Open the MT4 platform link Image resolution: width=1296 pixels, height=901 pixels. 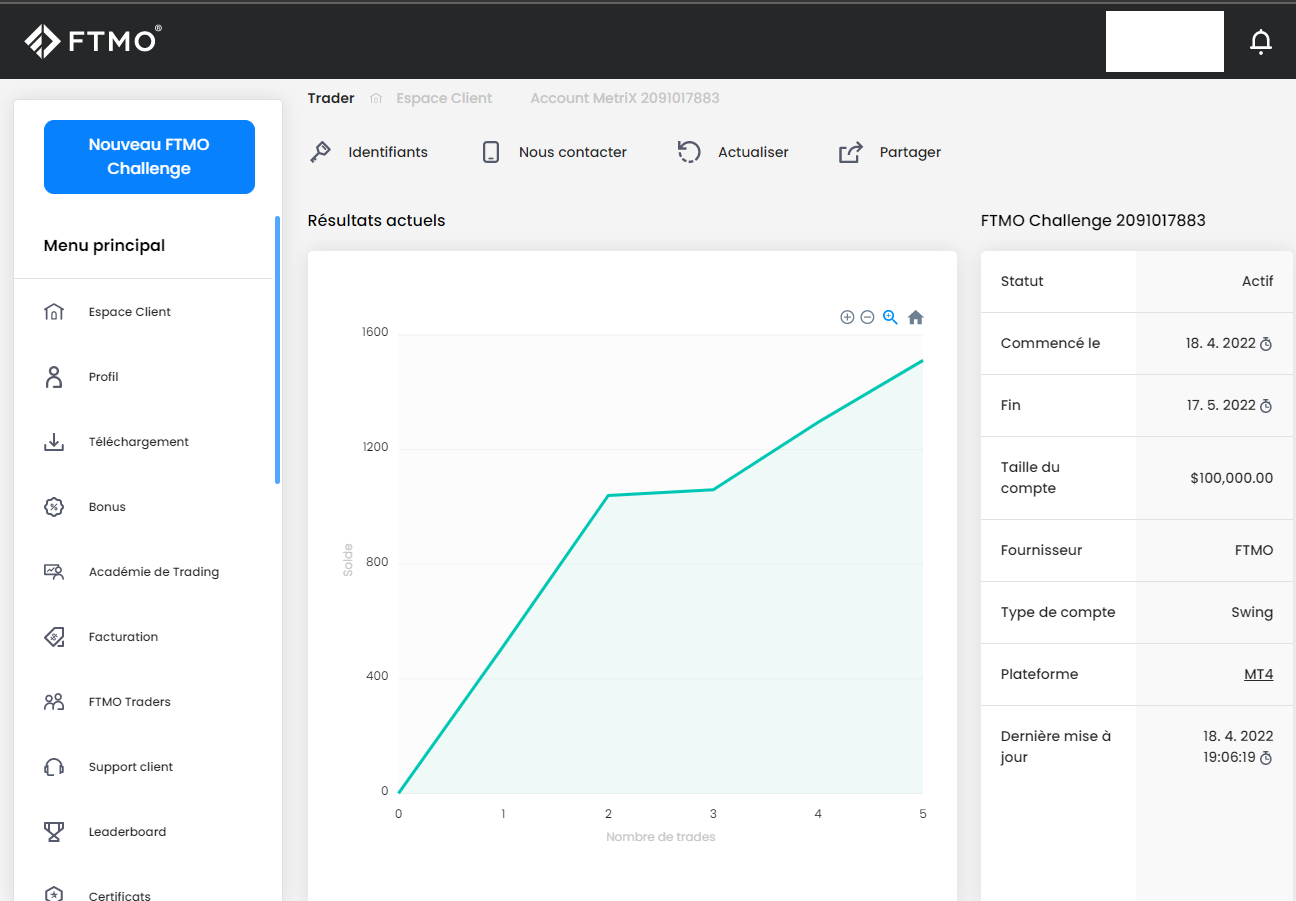click(1258, 674)
